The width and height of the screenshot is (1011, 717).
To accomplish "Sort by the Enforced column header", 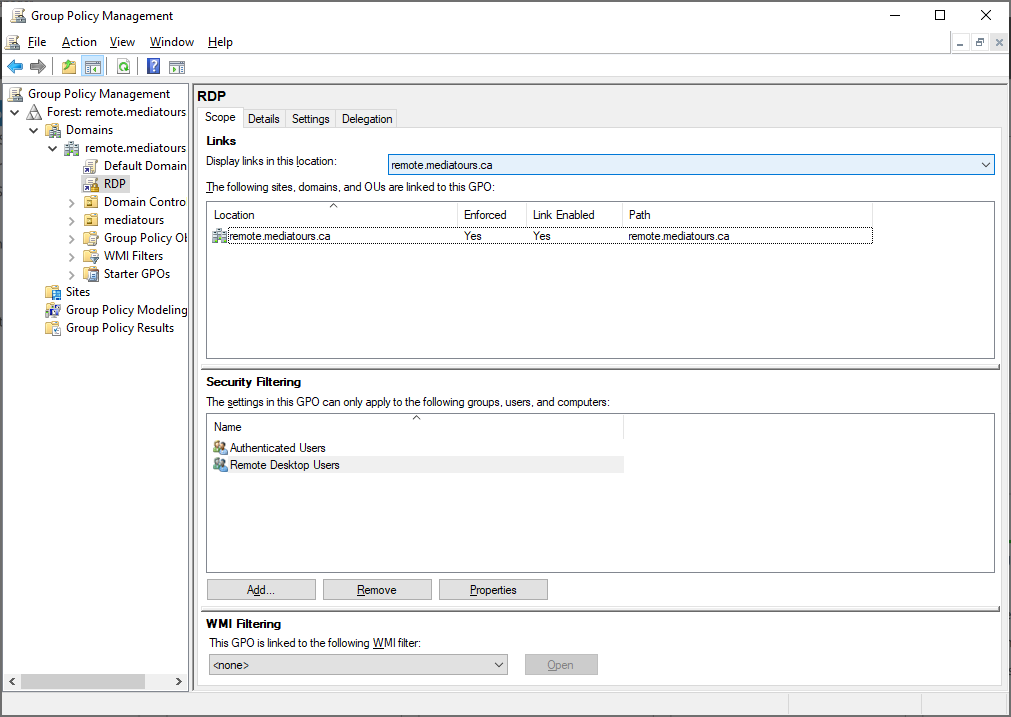I will click(492, 215).
